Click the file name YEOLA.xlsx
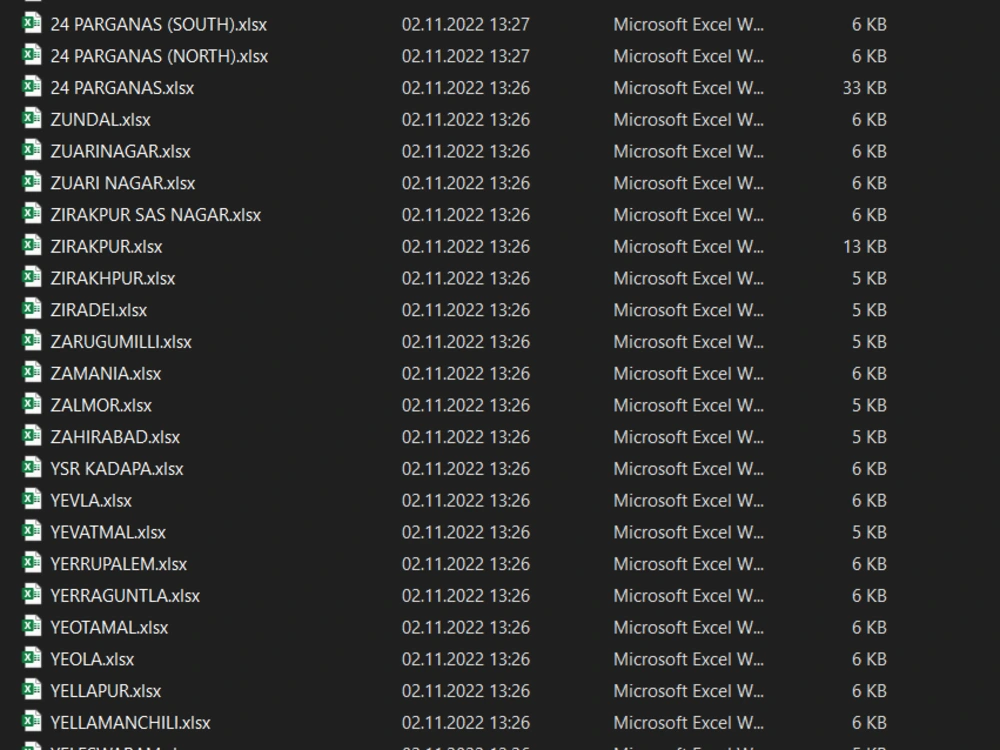Screen dimensions: 1000x750 (x=92, y=659)
